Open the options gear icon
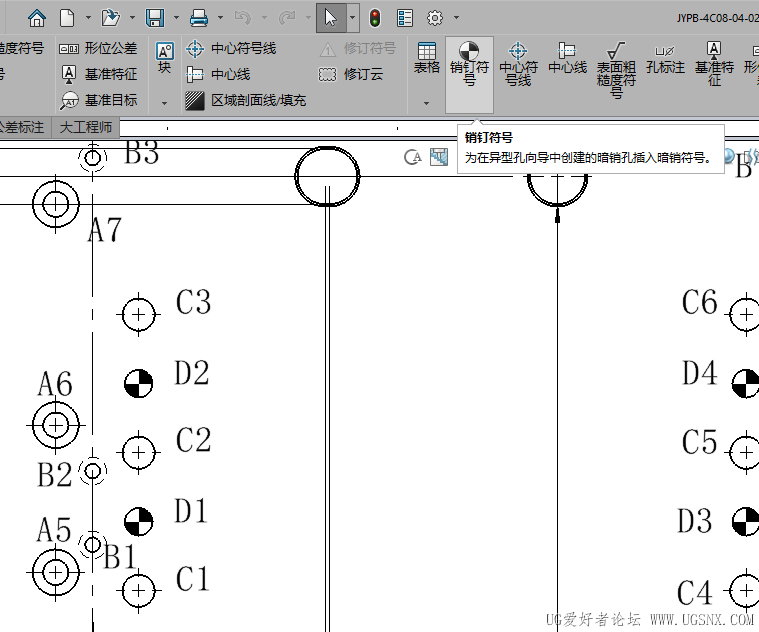This screenshot has height=632, width=759. pyautogui.click(x=435, y=18)
